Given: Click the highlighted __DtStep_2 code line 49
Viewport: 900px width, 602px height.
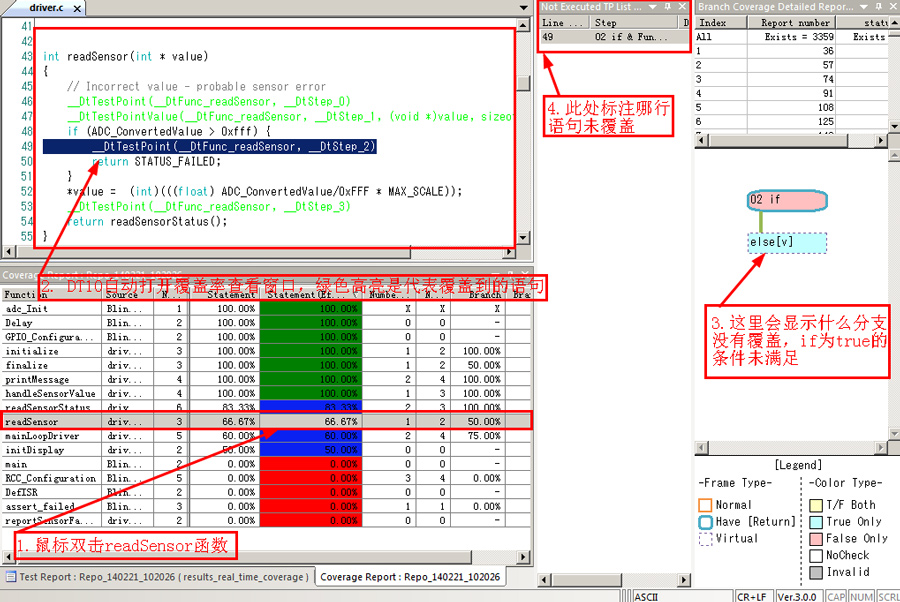Looking at the screenshot, I should (210, 147).
